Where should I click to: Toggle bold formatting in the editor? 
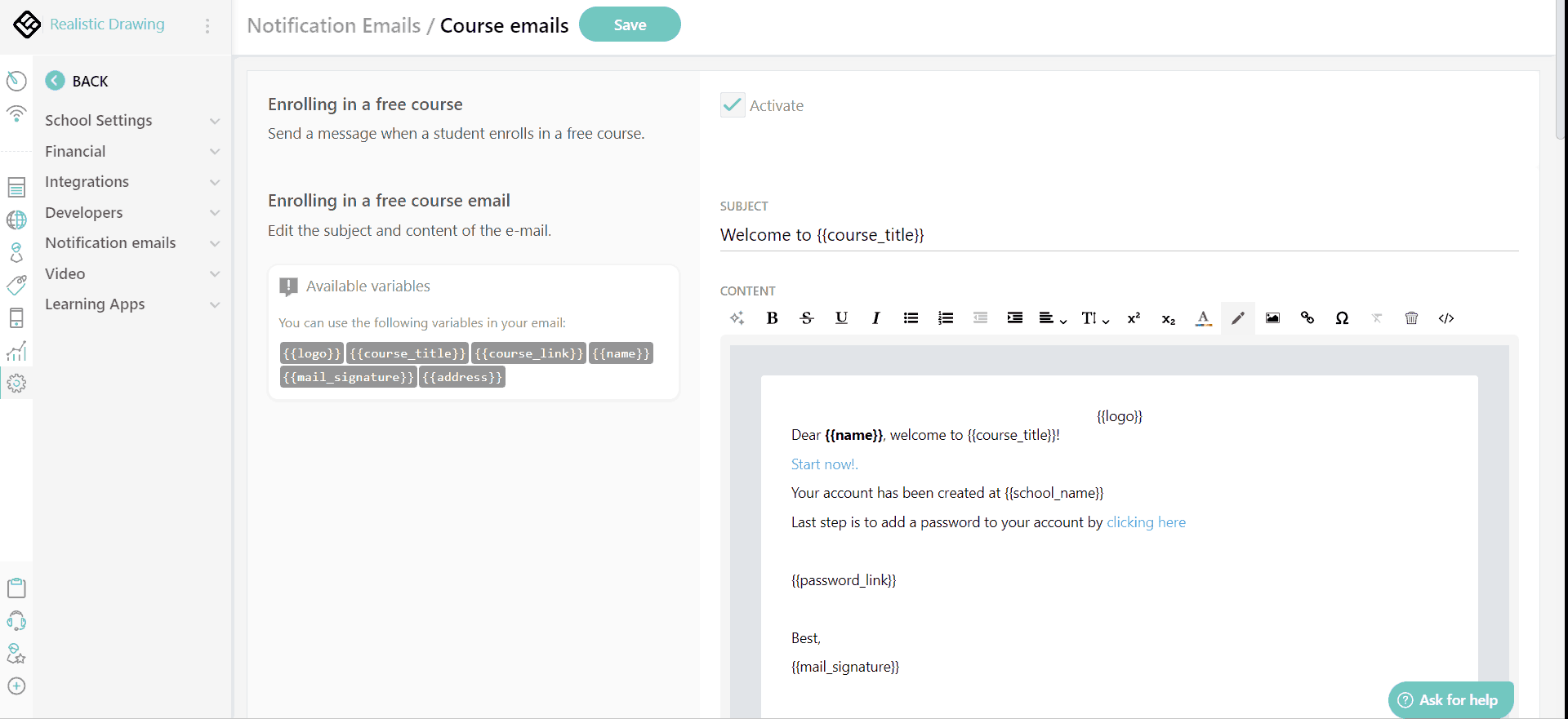click(772, 318)
